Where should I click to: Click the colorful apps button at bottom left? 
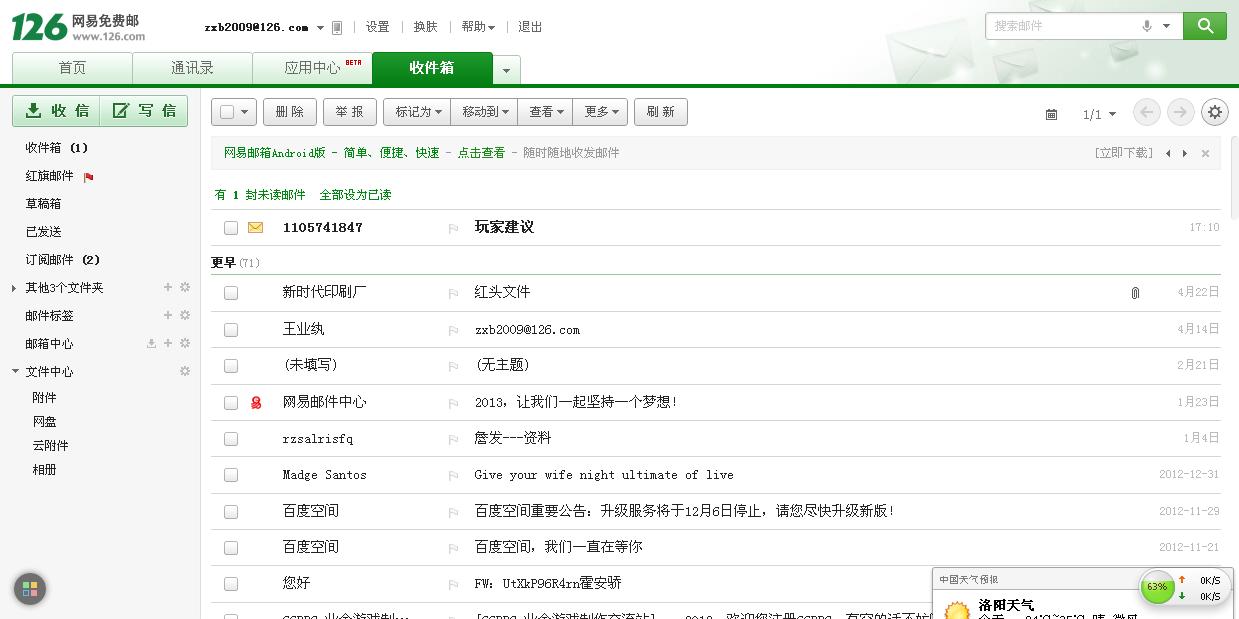click(x=29, y=589)
